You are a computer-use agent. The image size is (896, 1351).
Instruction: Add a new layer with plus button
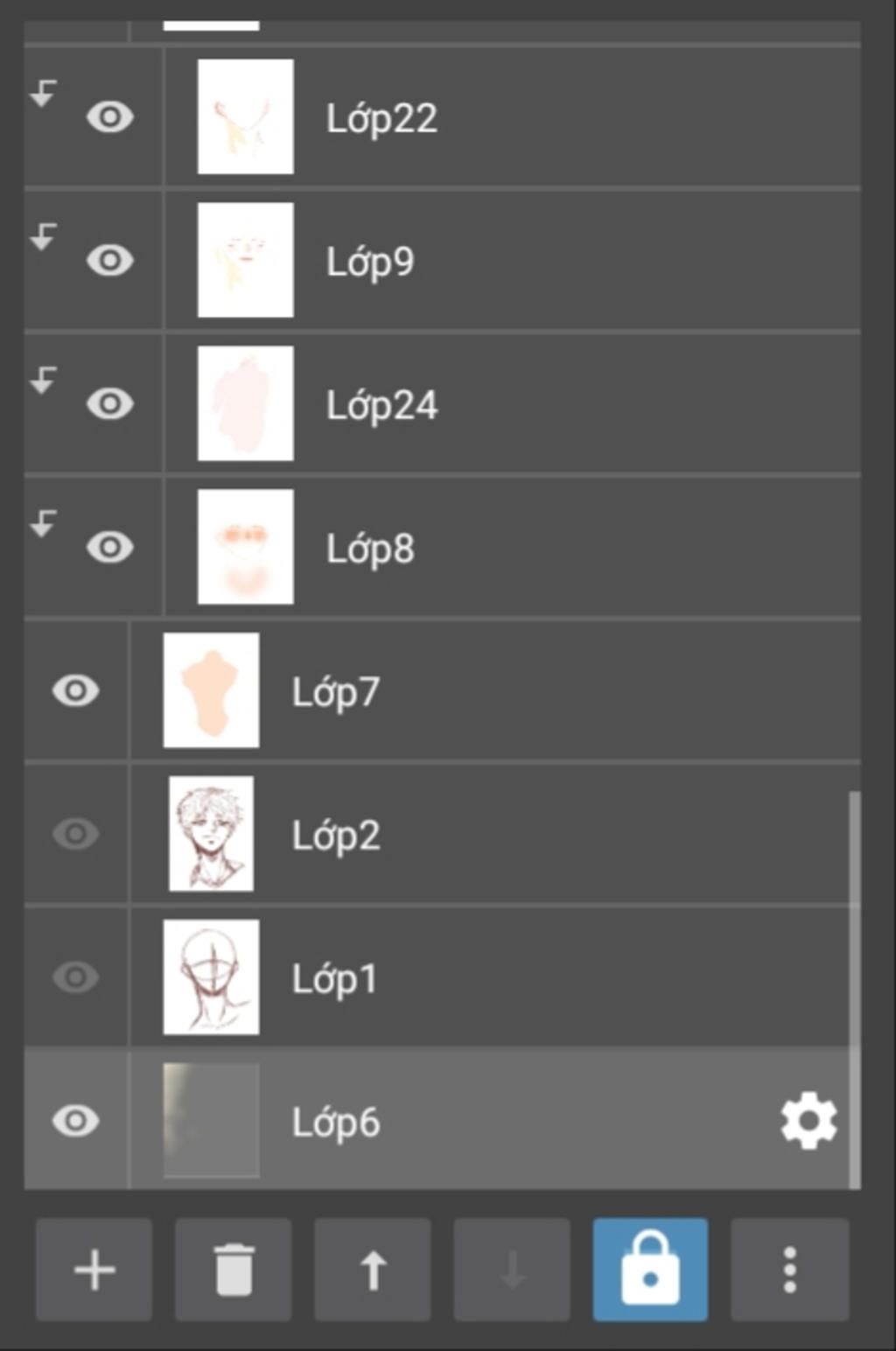(94, 1270)
